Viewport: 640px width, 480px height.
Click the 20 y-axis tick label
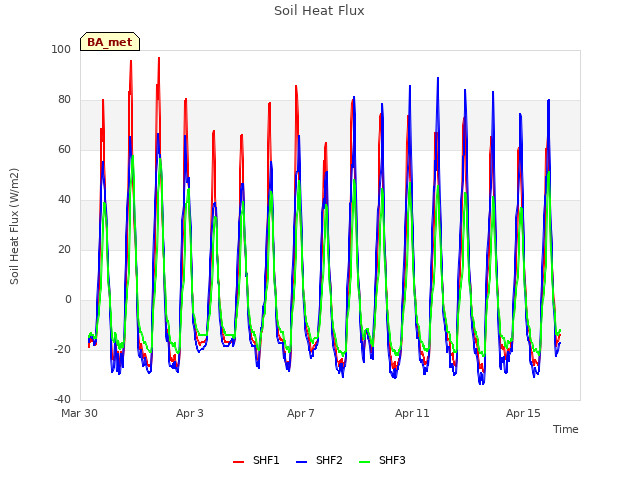pos(64,250)
